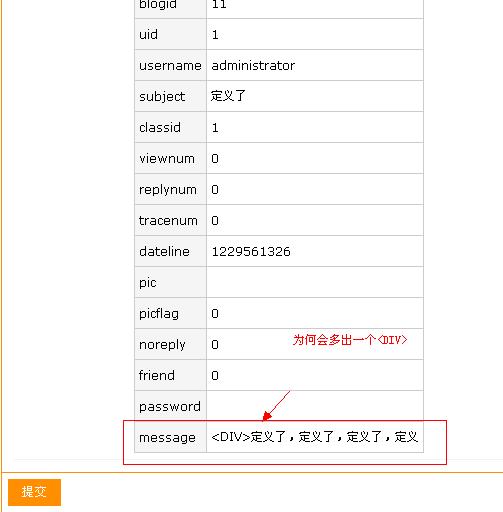Screen dimensions: 503x512
Task: Click the picflag value 0
Action: point(215,313)
